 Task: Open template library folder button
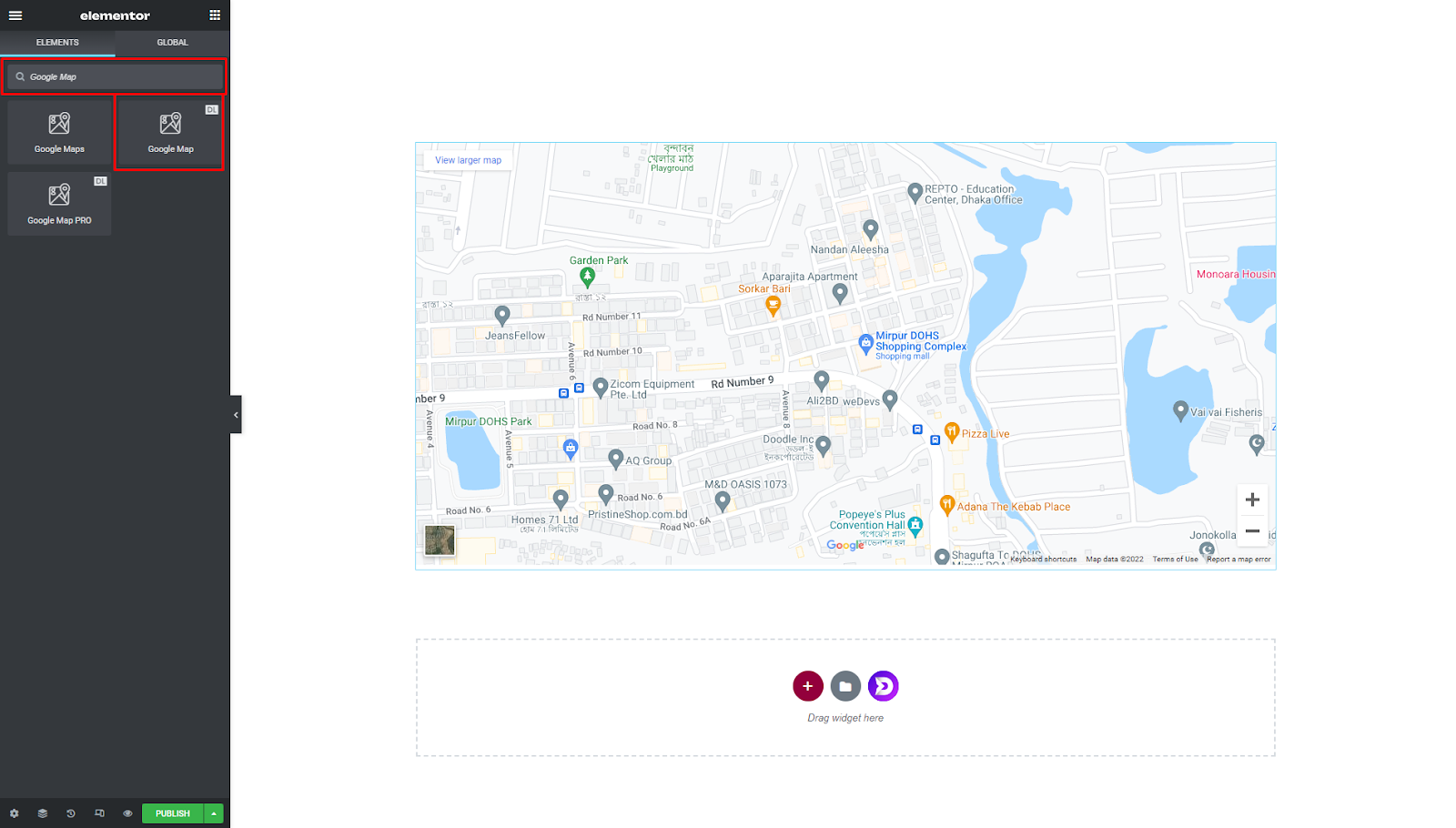[x=845, y=686]
